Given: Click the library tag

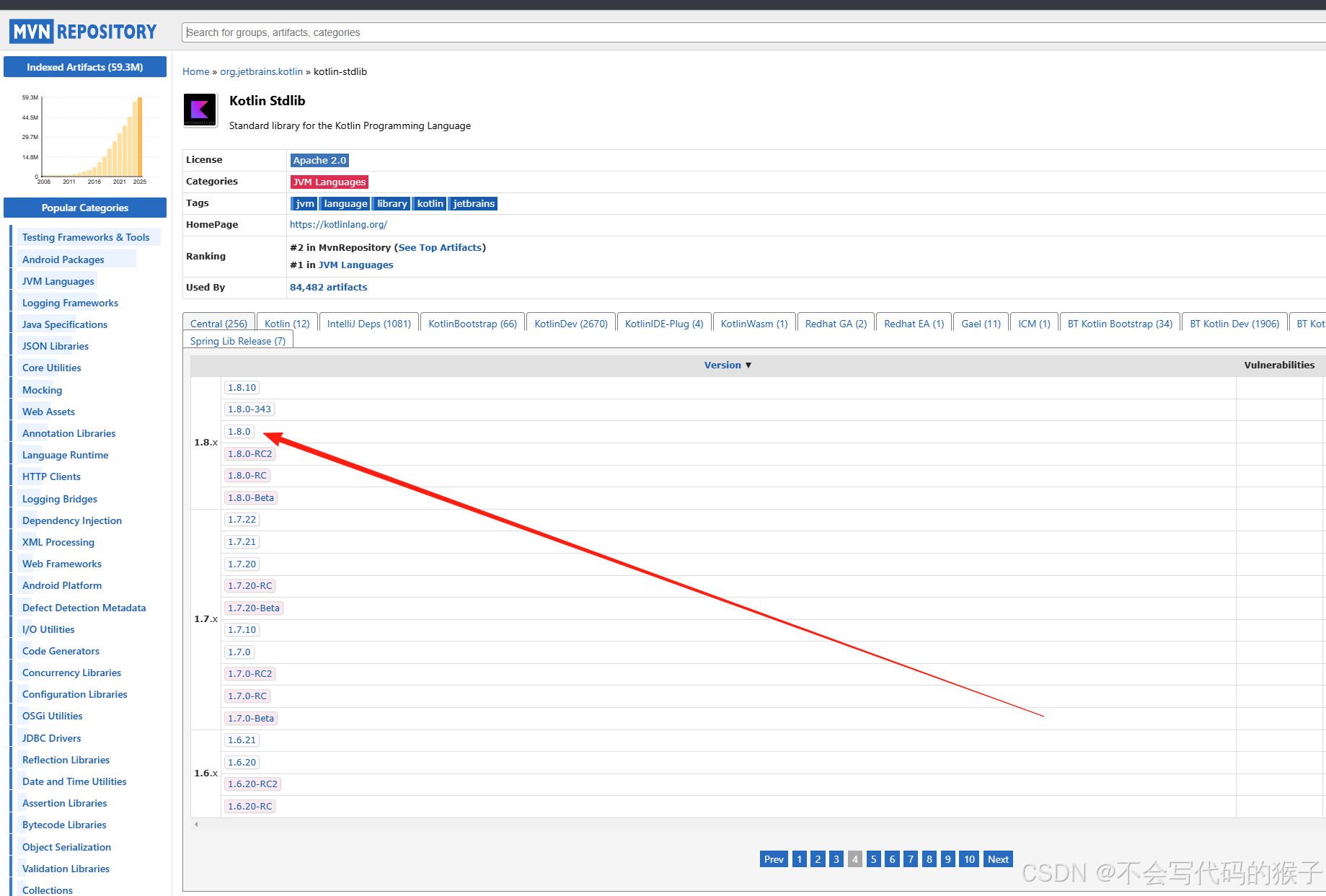Looking at the screenshot, I should [x=392, y=204].
